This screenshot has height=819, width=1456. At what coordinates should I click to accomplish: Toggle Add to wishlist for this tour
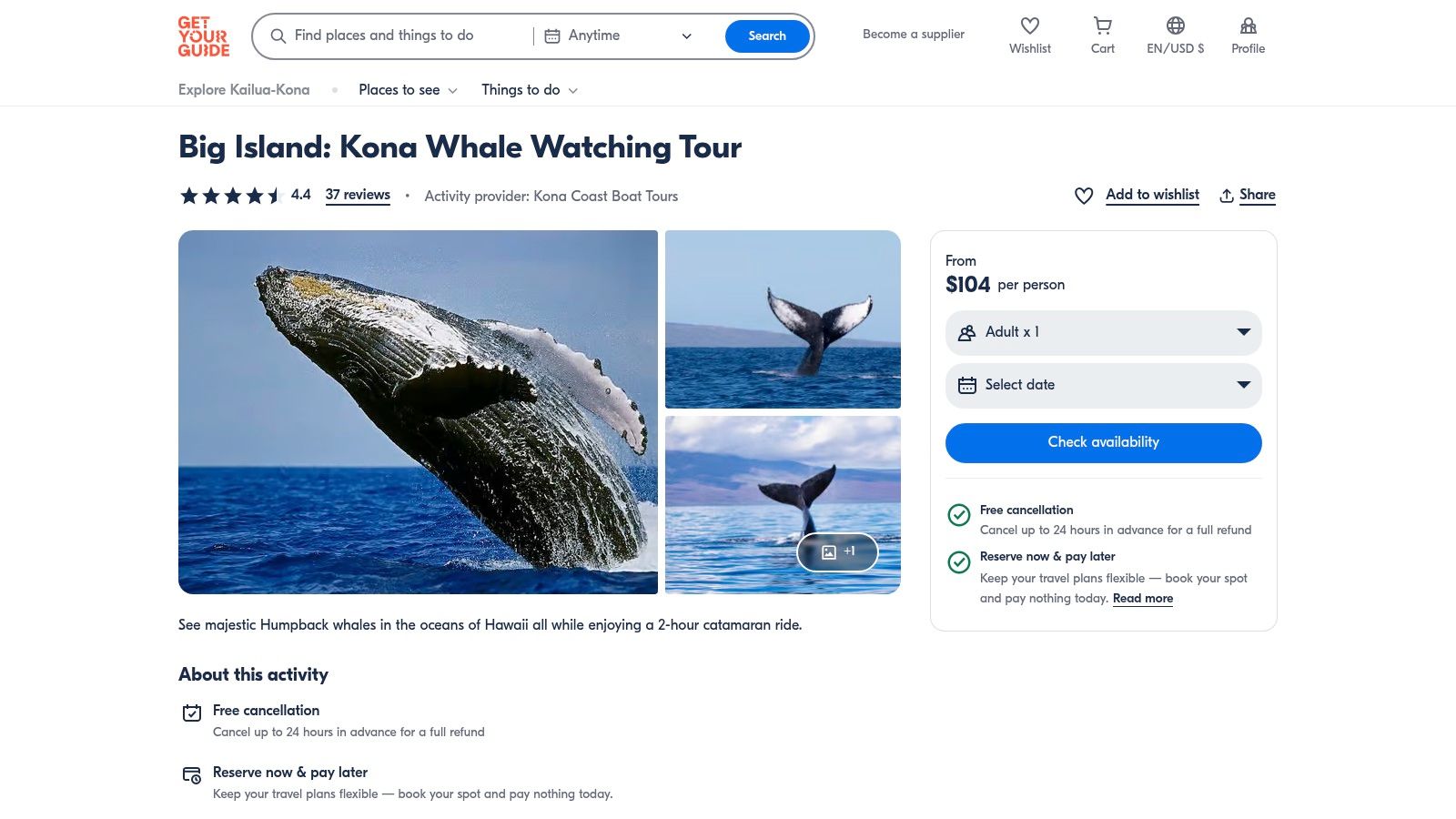[x=1137, y=195]
